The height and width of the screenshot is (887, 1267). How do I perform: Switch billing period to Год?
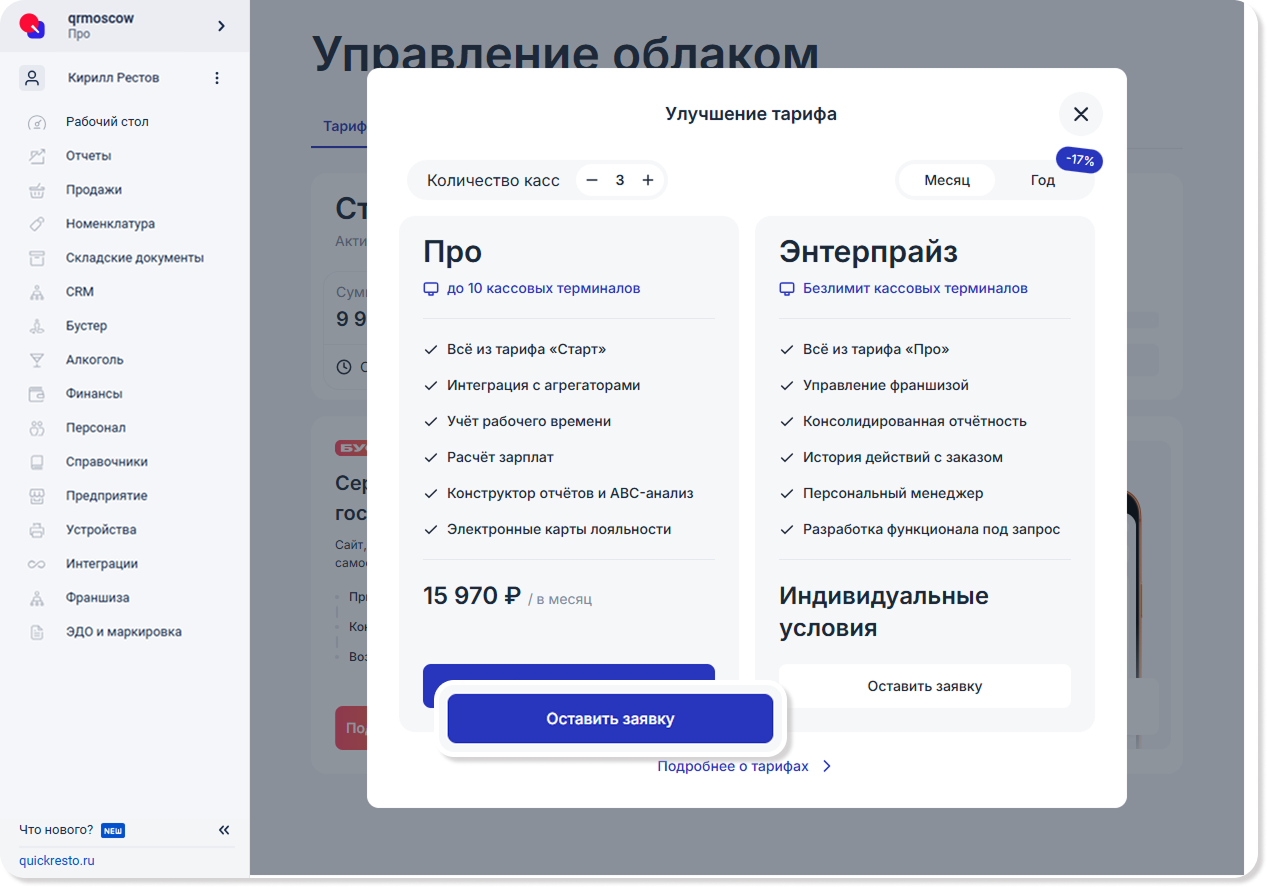(1043, 180)
